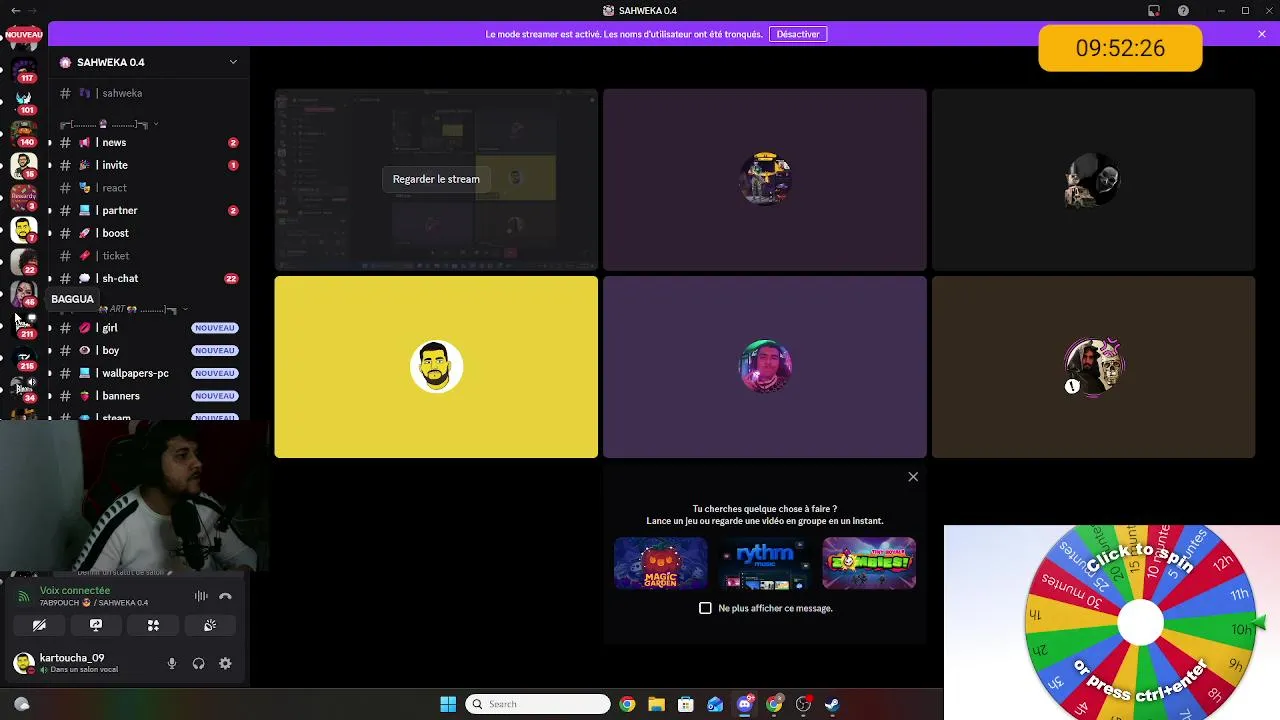Screen dimensions: 1280x720
Task: Open Steam from the taskbar
Action: (x=832, y=704)
